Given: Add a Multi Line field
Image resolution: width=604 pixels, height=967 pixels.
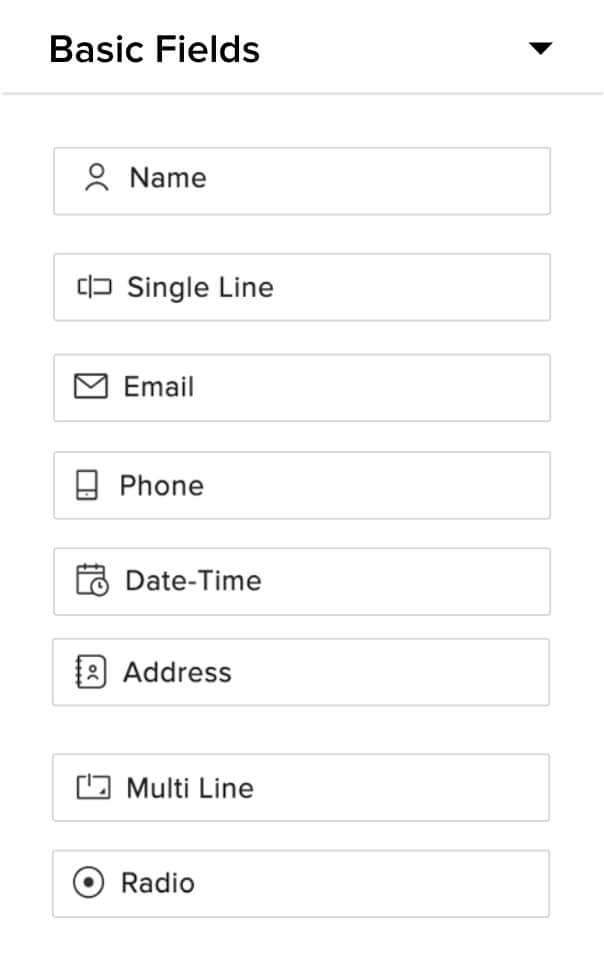Looking at the screenshot, I should pos(190,788).
